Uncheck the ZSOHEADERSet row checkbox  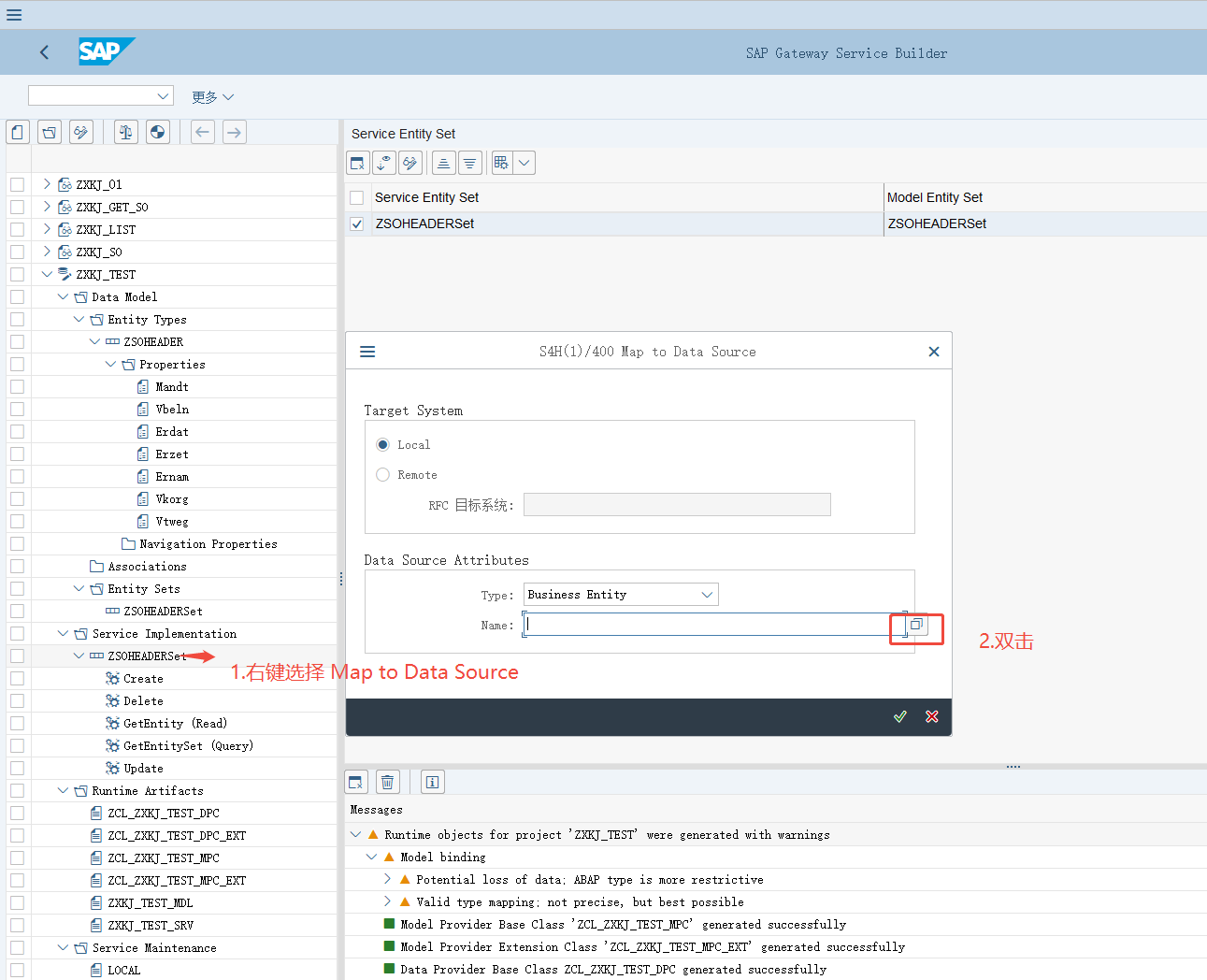click(356, 223)
